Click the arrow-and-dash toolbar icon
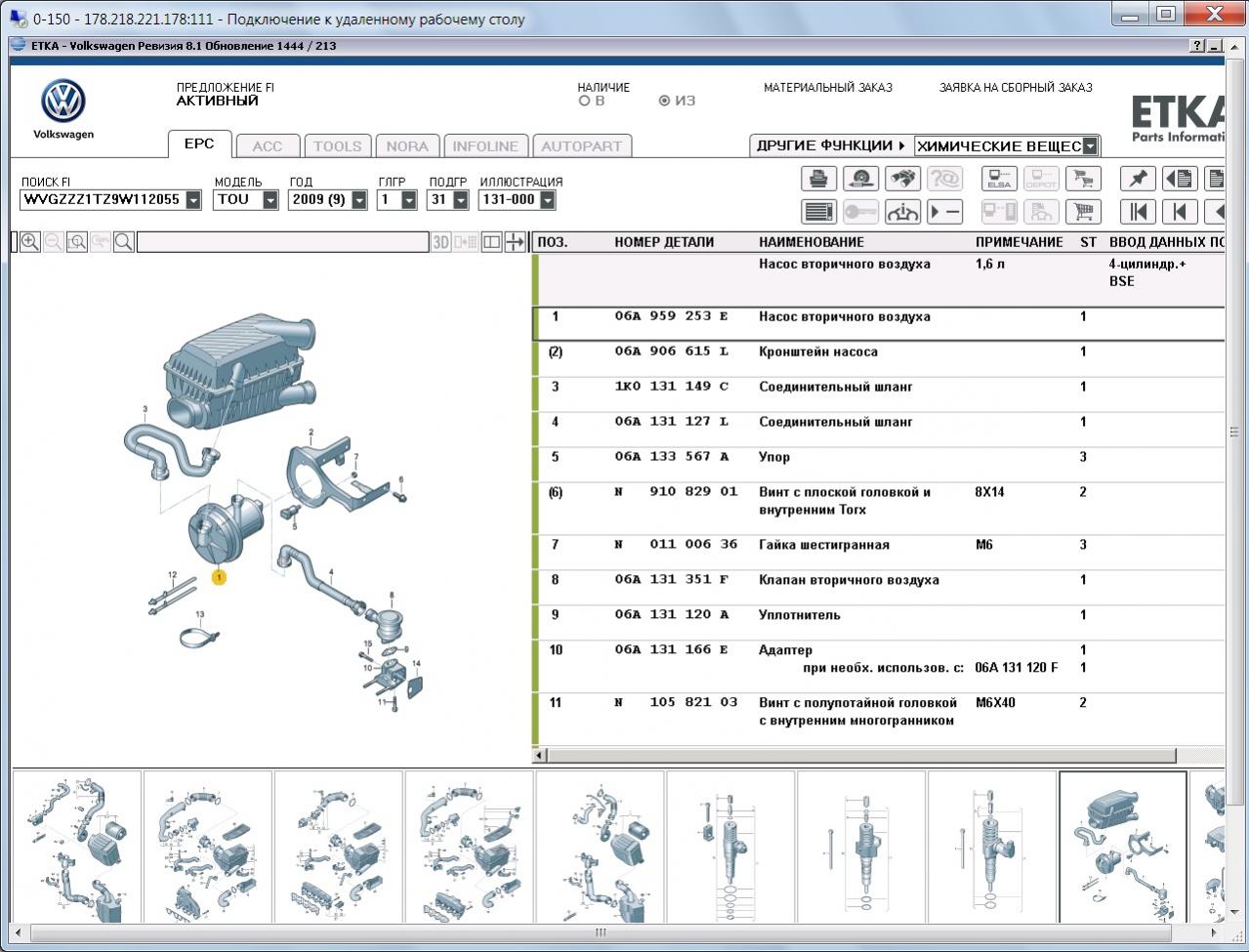 [944, 212]
